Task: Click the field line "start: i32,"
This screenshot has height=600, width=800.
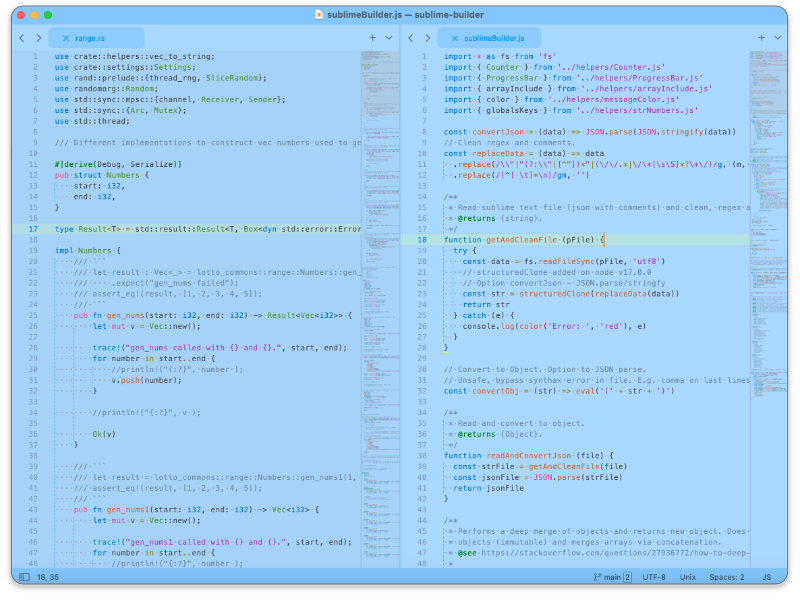Action: [x=99, y=186]
